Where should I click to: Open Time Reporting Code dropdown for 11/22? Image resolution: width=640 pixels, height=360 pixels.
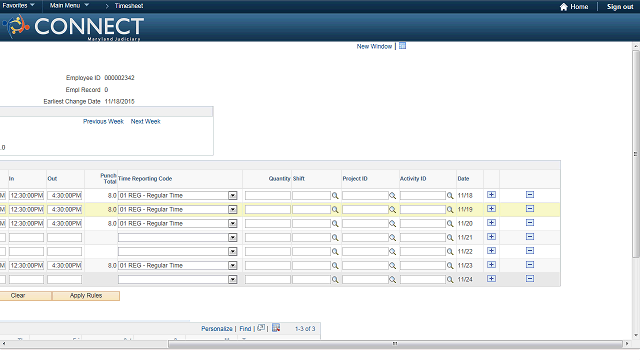coord(233,251)
